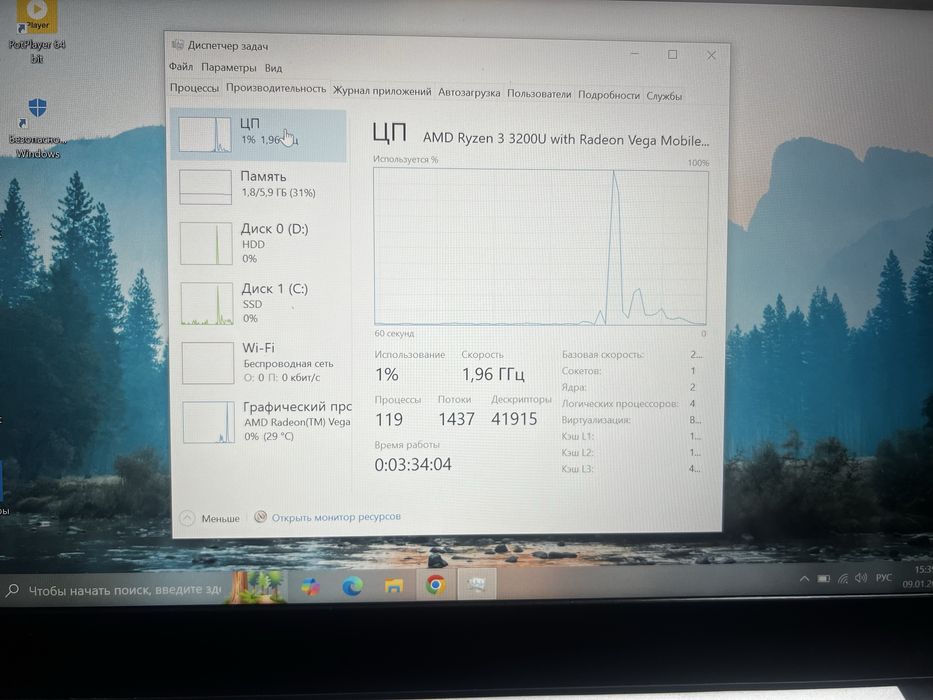
Task: Open the Подробности tab
Action: coord(609,95)
